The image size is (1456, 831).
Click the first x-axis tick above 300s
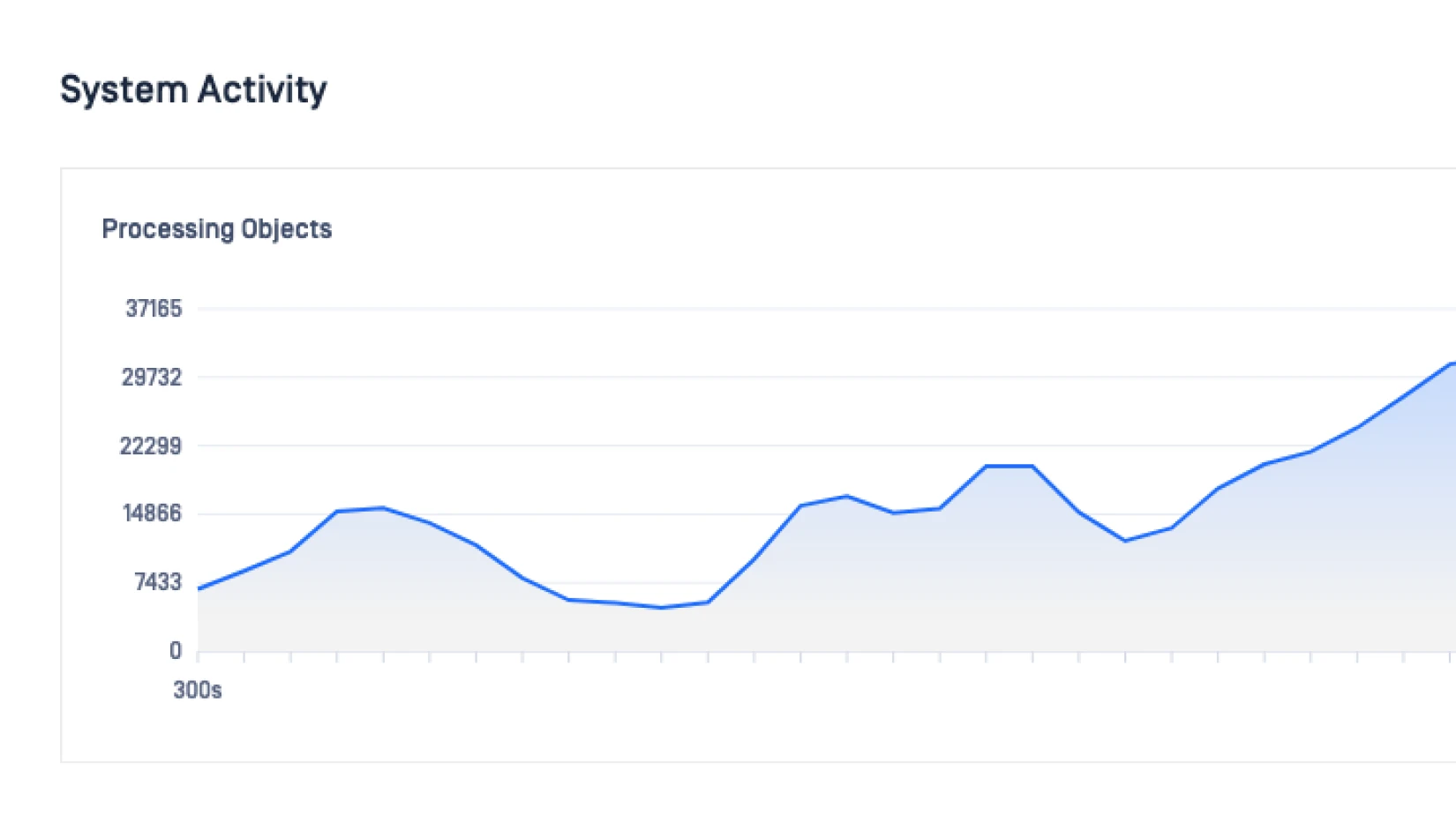(x=198, y=656)
